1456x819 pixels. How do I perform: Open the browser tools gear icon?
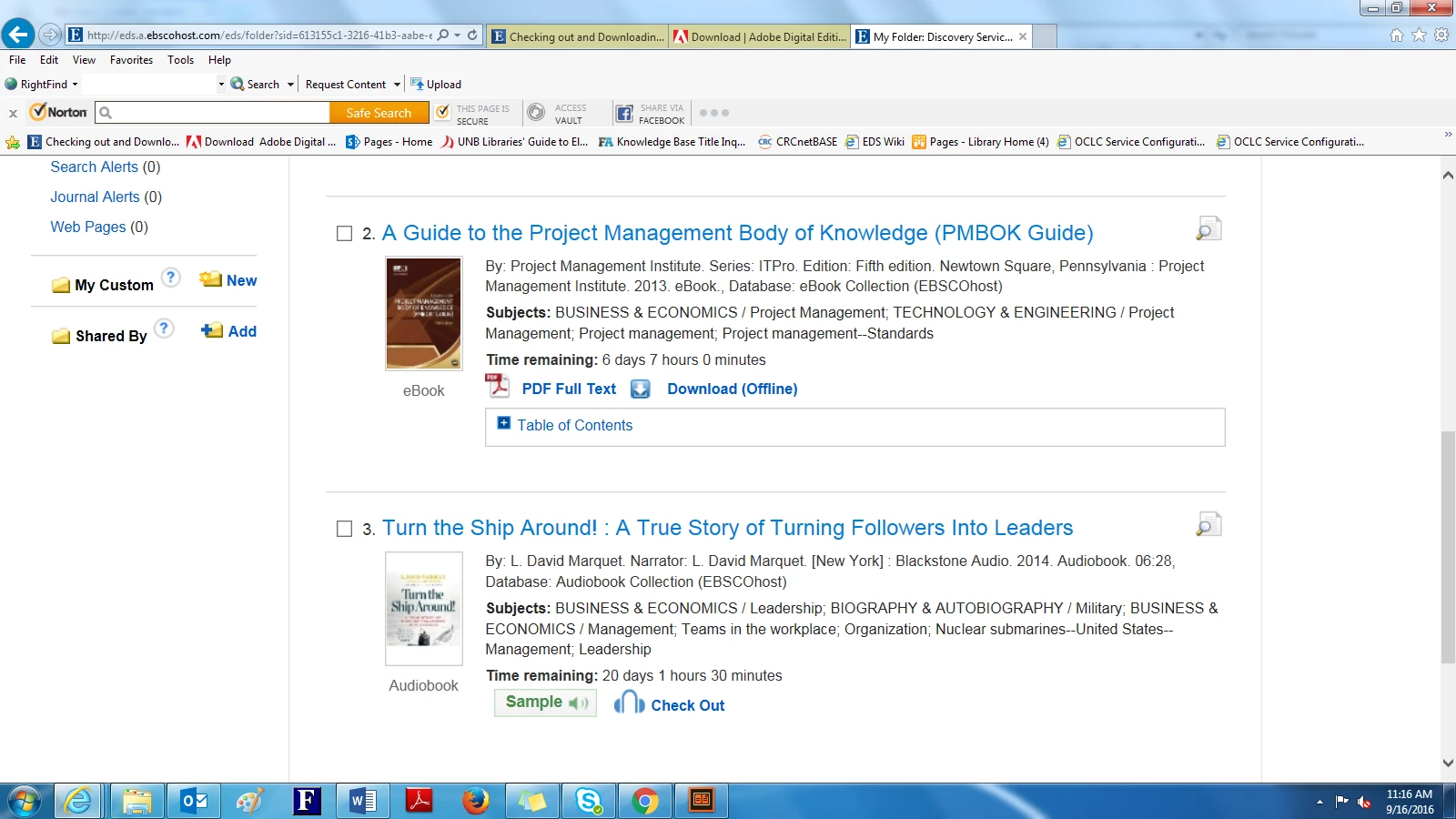[x=1441, y=35]
